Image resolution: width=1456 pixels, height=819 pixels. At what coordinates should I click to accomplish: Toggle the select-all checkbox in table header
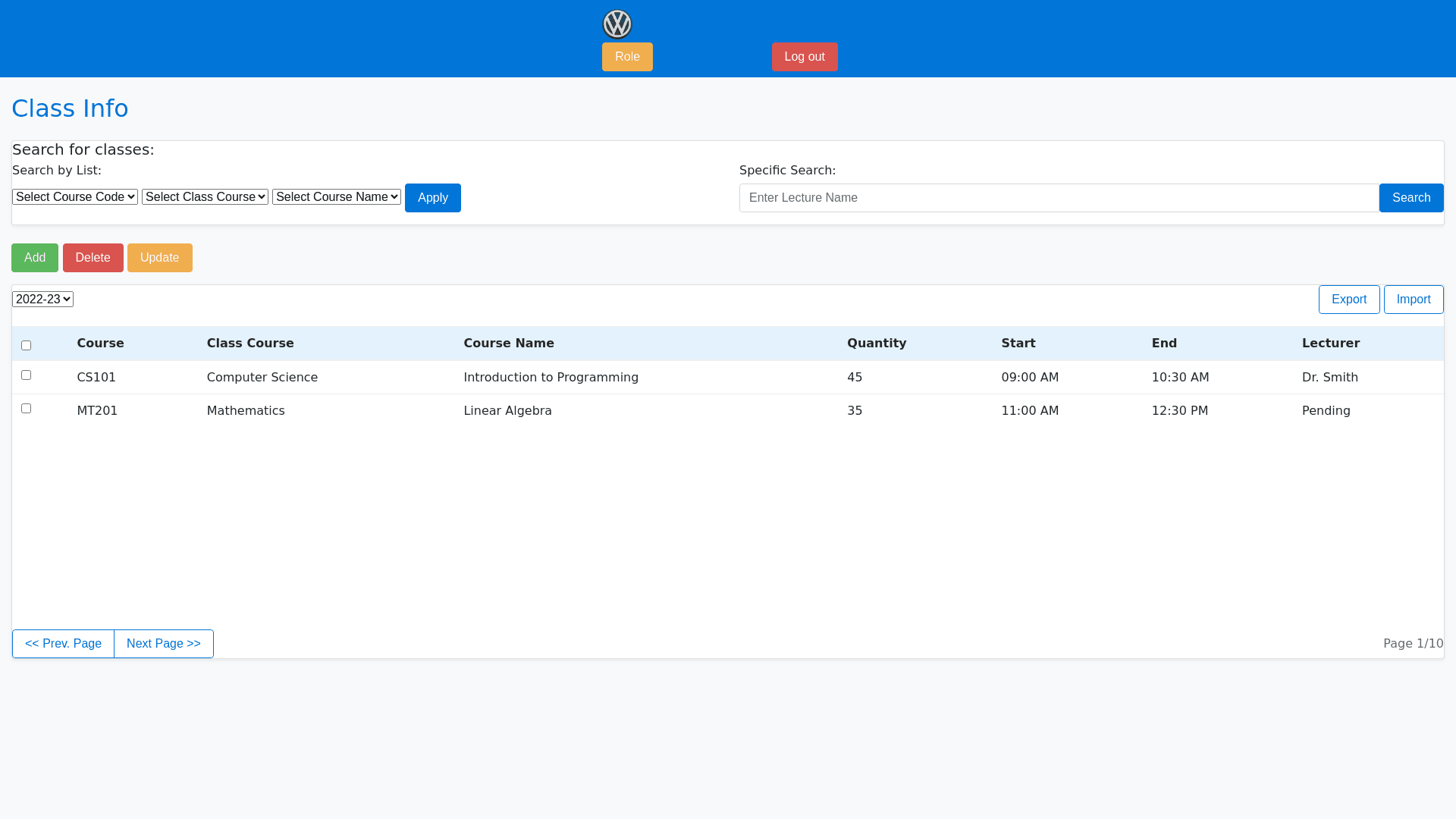(x=26, y=345)
